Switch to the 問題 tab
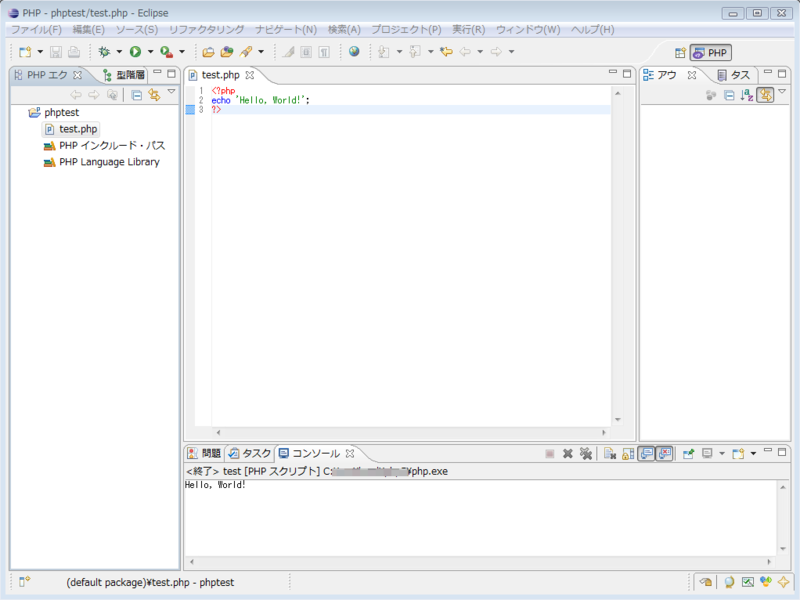Viewport: 800px width, 600px height. click(x=204, y=453)
